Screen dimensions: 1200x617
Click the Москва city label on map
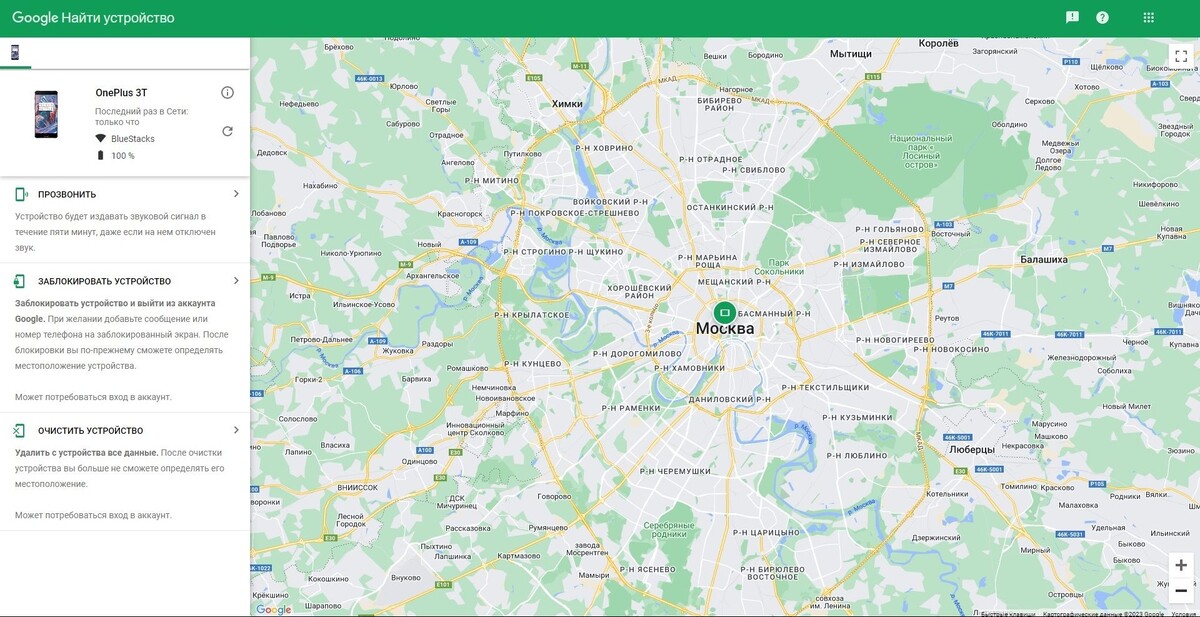pyautogui.click(x=725, y=329)
